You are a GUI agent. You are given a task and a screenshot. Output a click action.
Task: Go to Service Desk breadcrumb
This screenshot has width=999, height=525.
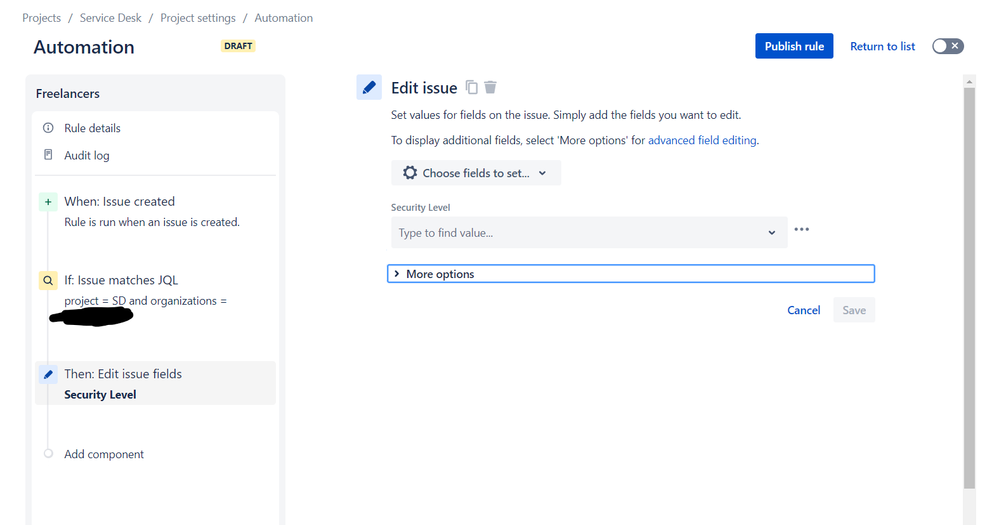pos(110,18)
